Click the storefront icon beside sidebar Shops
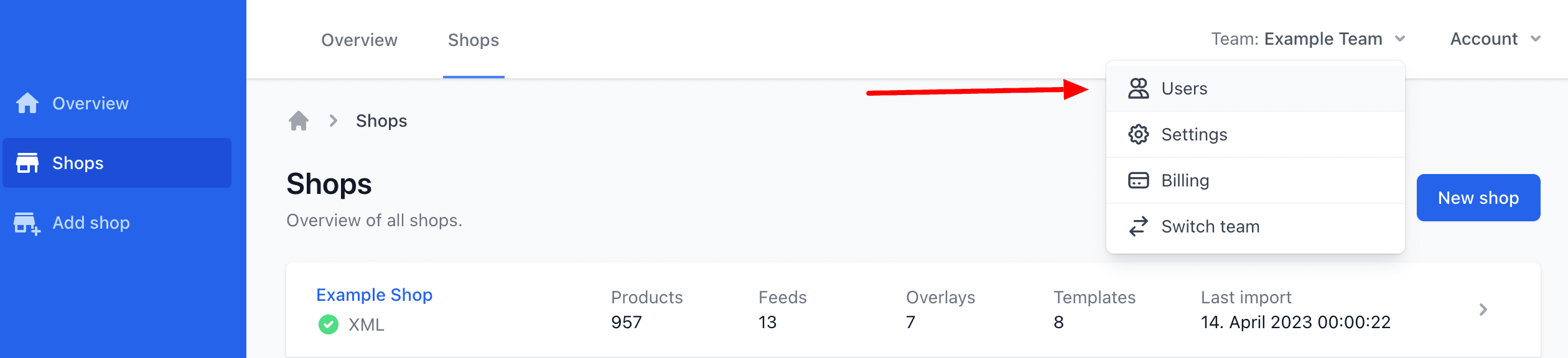Screen dimensions: 1568x358 point(27,162)
